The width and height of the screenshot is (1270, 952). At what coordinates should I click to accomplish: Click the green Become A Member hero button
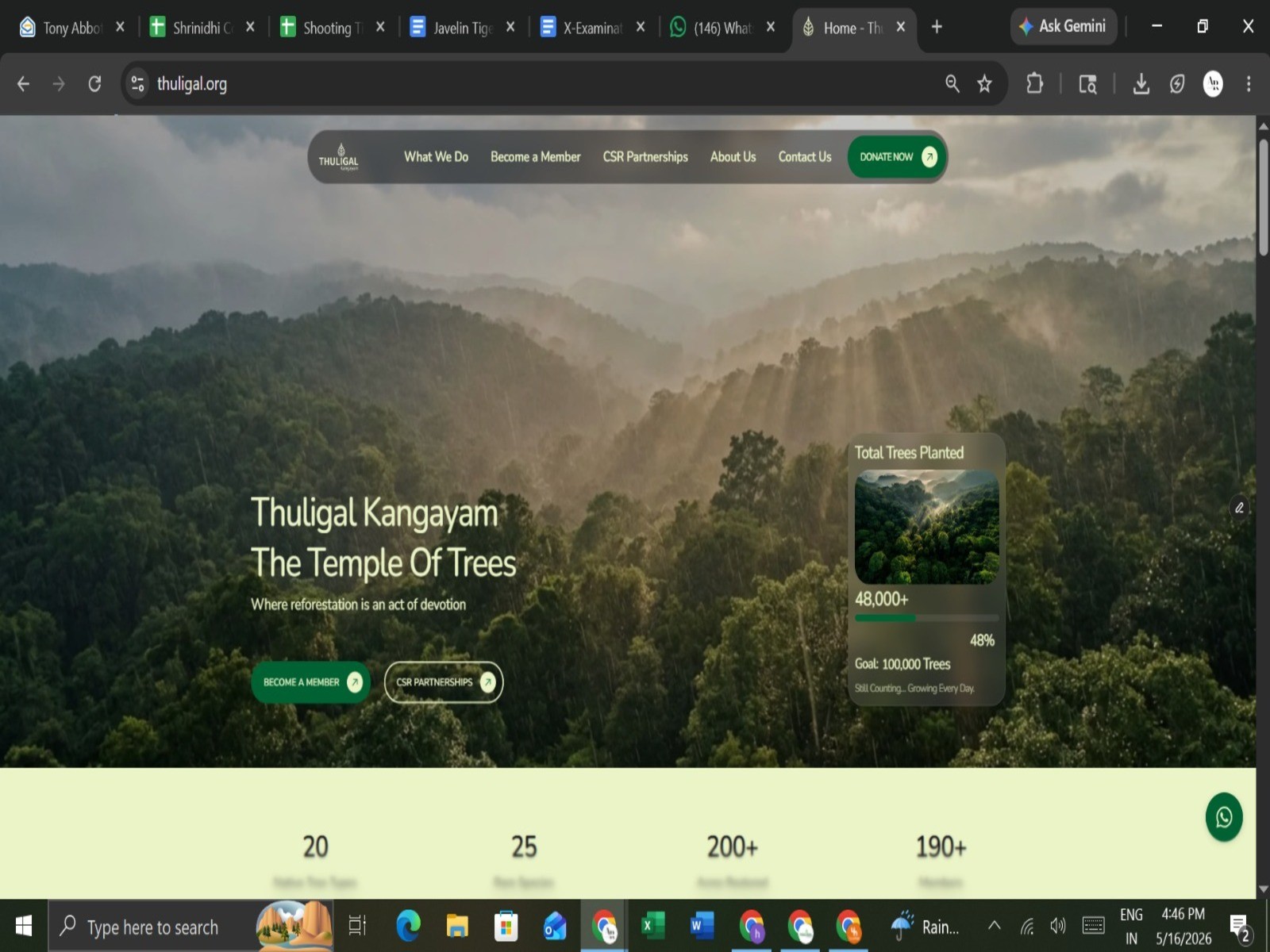coord(311,682)
